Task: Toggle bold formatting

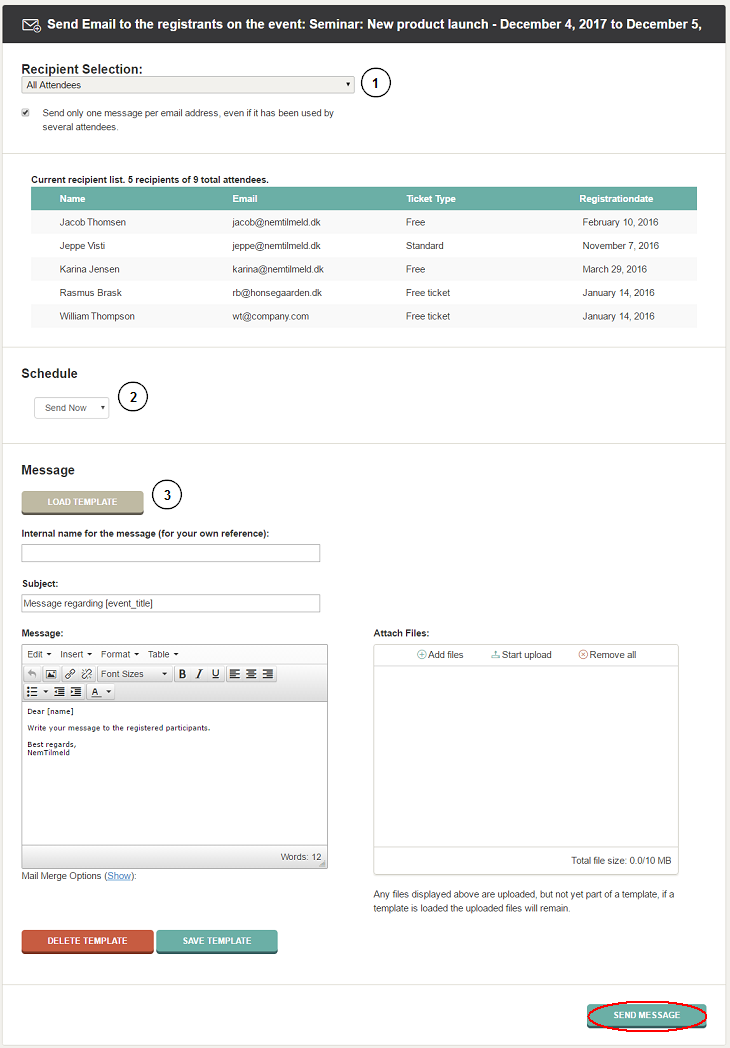Action: [182, 674]
